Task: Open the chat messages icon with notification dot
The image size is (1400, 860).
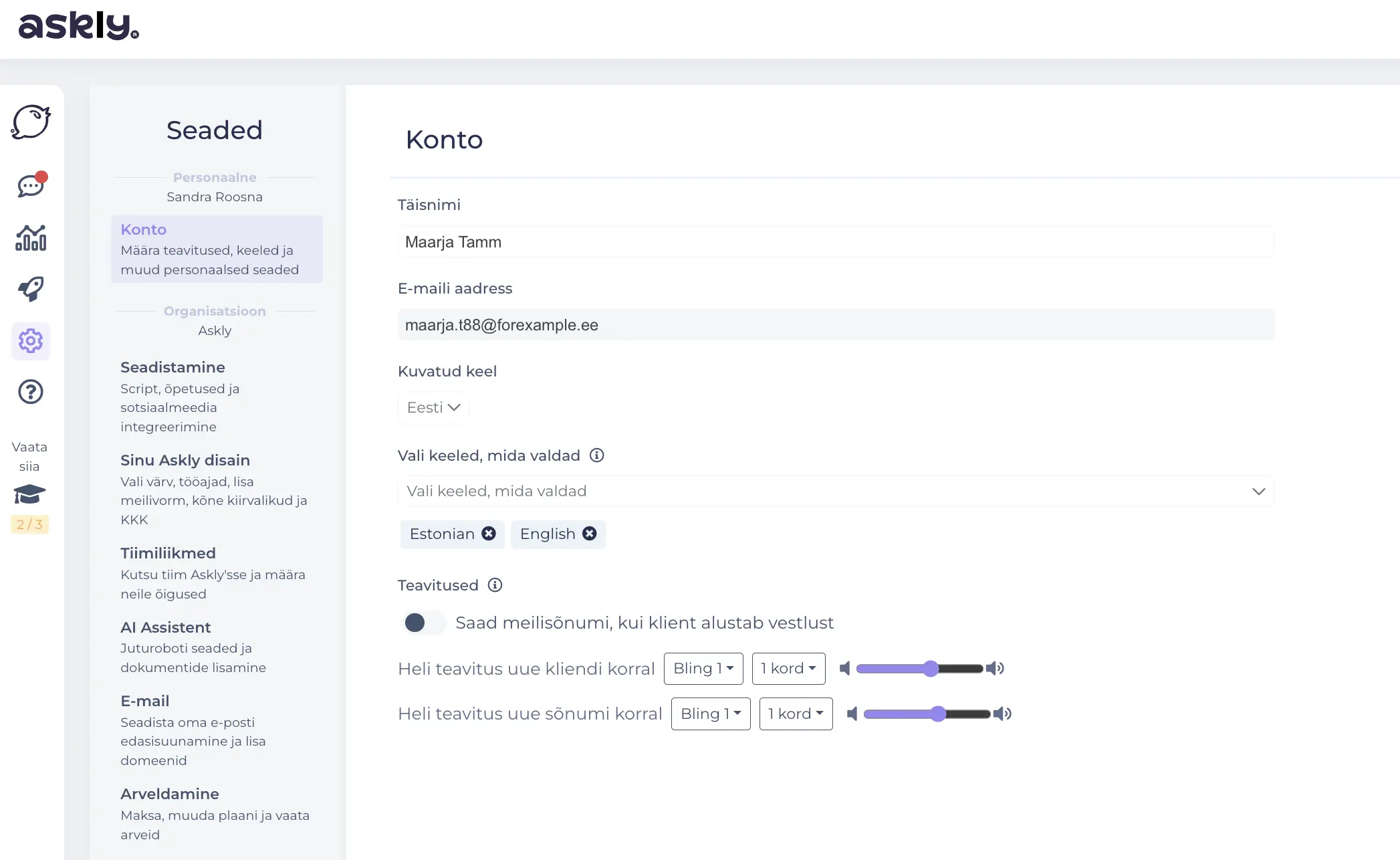Action: 31,185
